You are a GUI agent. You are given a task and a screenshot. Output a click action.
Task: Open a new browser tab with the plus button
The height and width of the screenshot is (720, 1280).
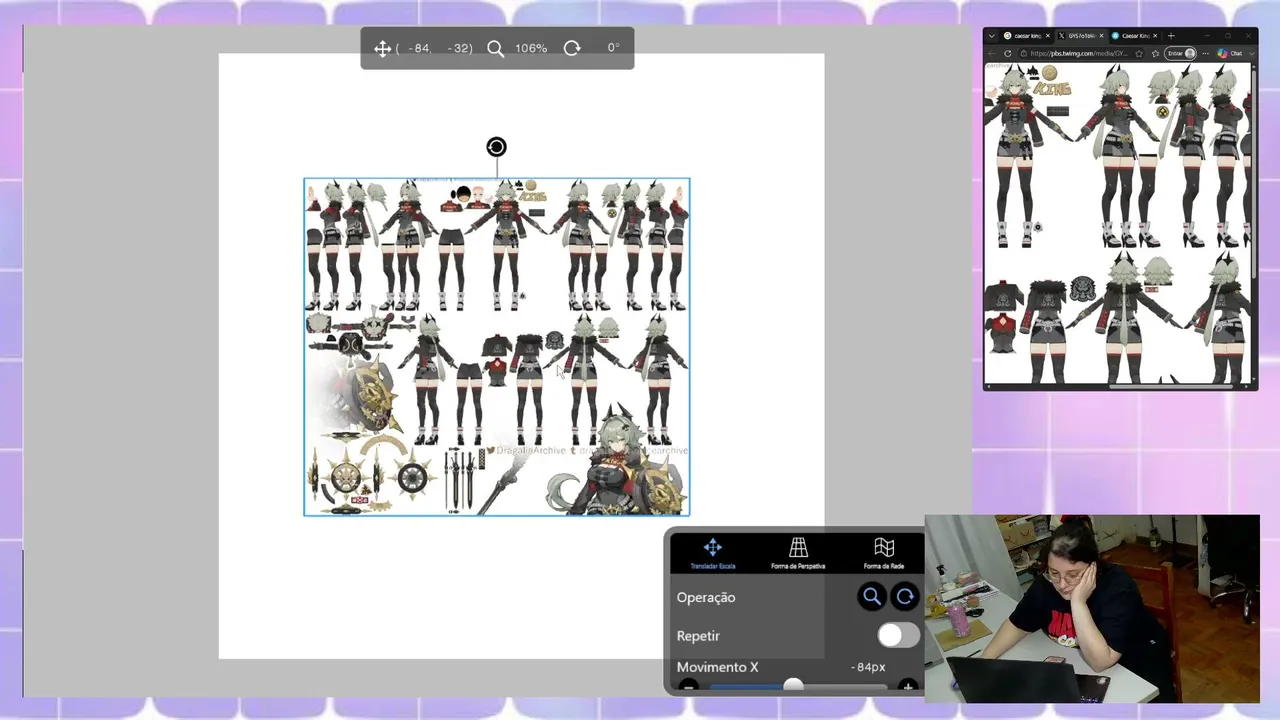click(1171, 36)
